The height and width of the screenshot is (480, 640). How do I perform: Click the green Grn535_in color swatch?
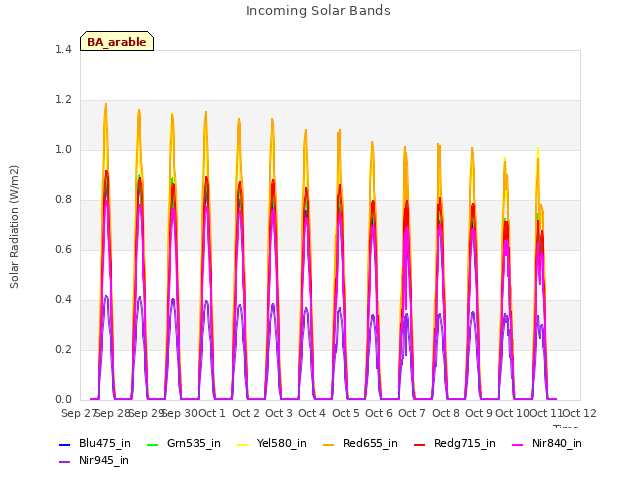tap(152, 444)
